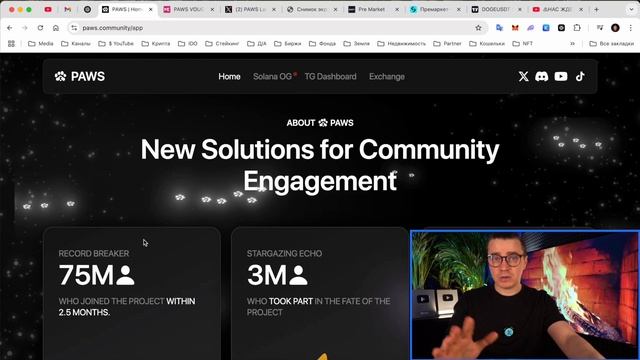Expand the tab search dropdown arrow
This screenshot has width=640, height=360.
tap(631, 9)
